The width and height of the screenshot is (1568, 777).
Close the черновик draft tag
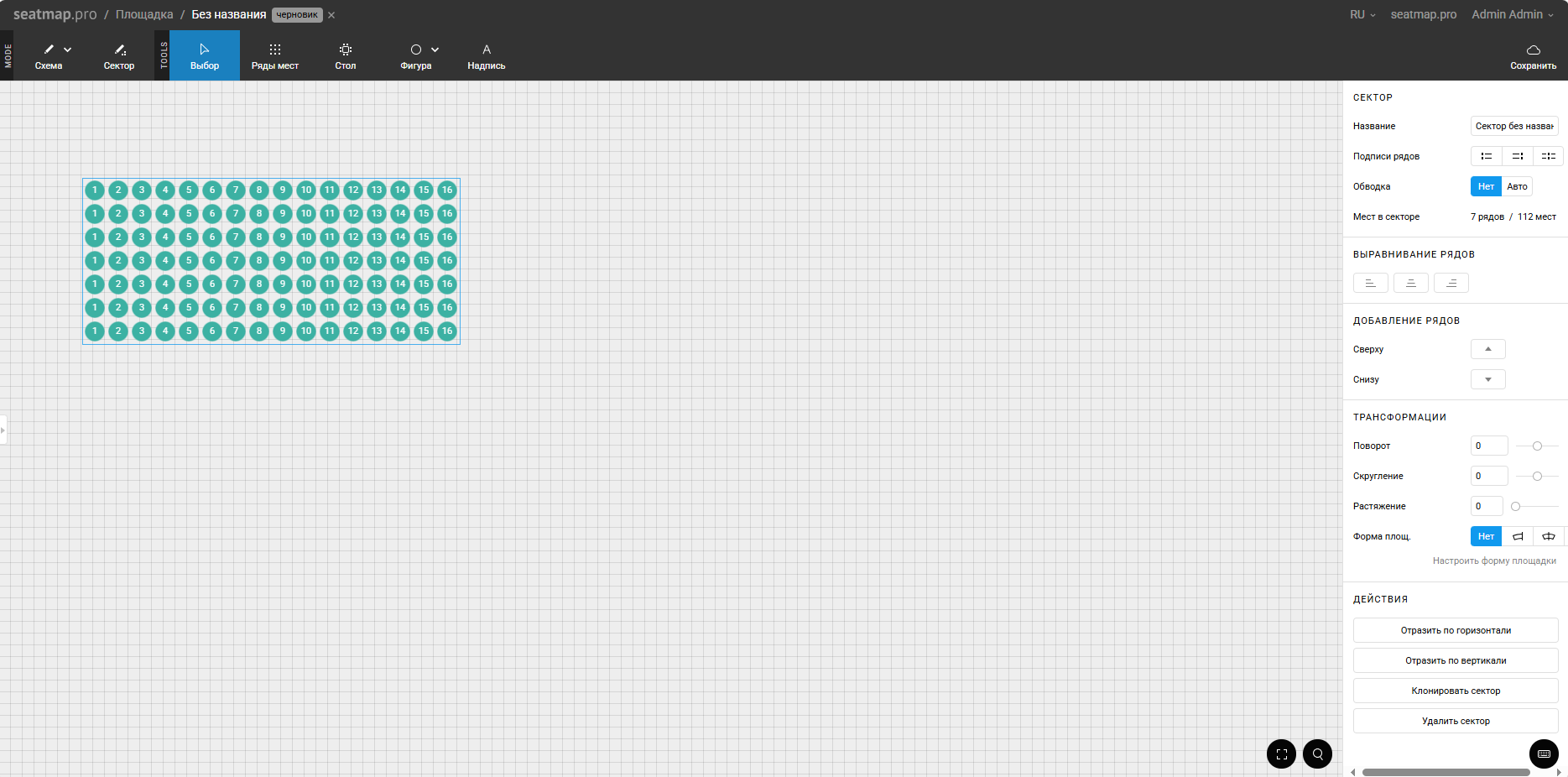pos(331,15)
